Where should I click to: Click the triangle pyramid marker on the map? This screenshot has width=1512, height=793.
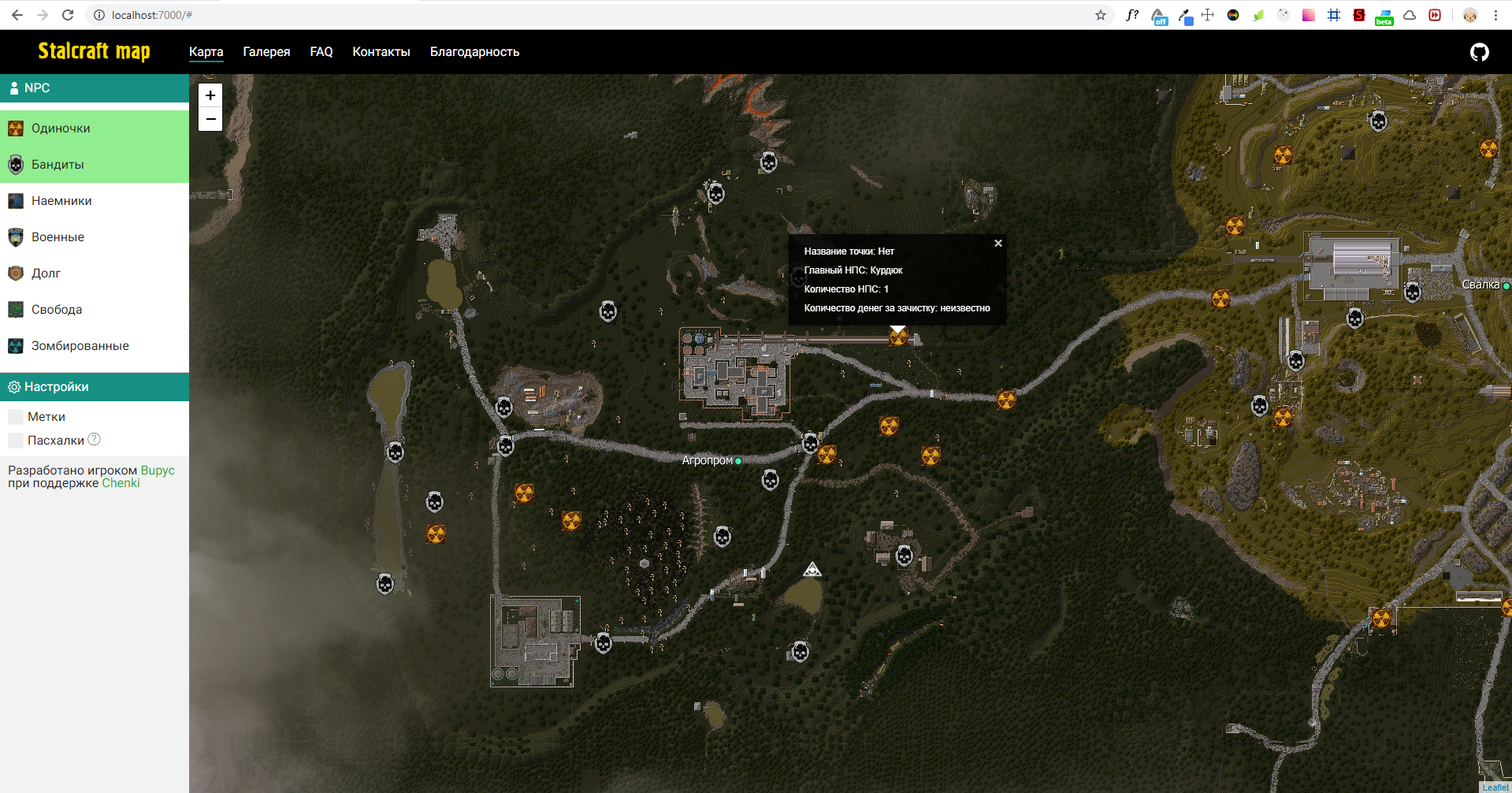(812, 569)
